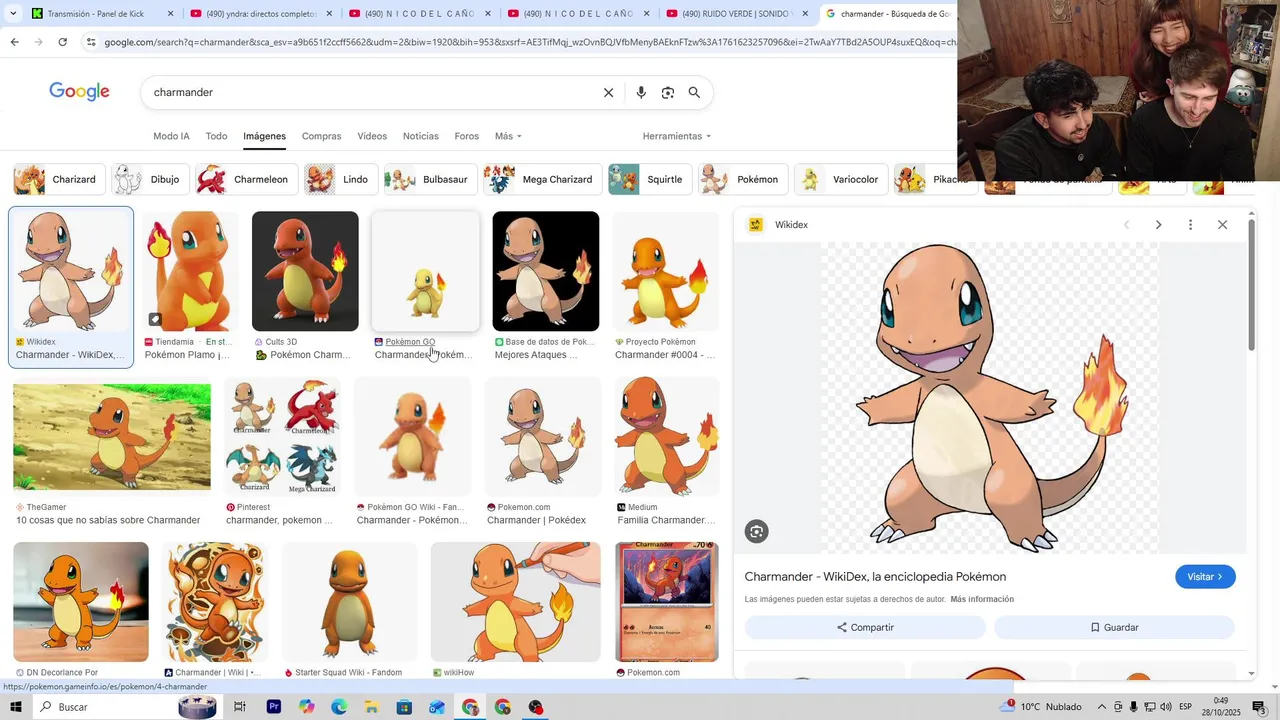Click the Visitar button
Screen dimensions: 1280x720
tap(1205, 577)
